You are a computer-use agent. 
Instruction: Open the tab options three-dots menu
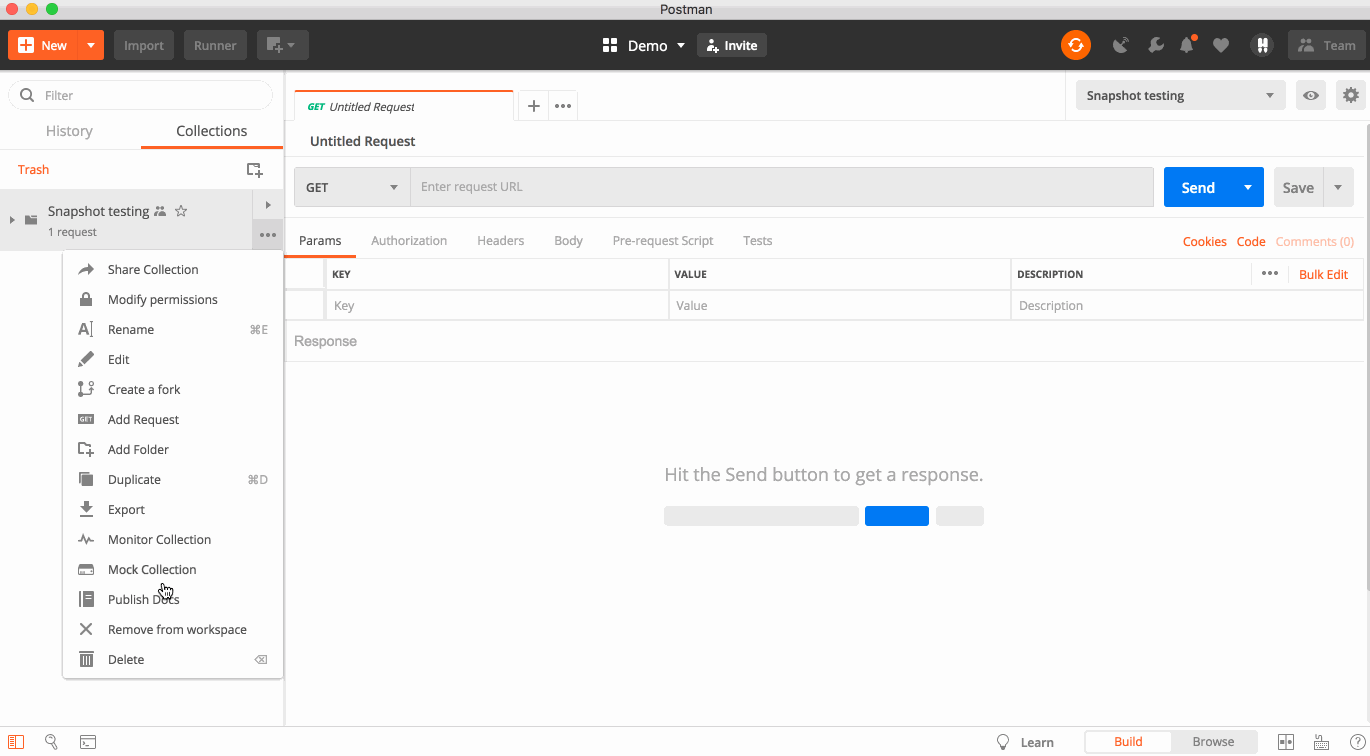563,106
